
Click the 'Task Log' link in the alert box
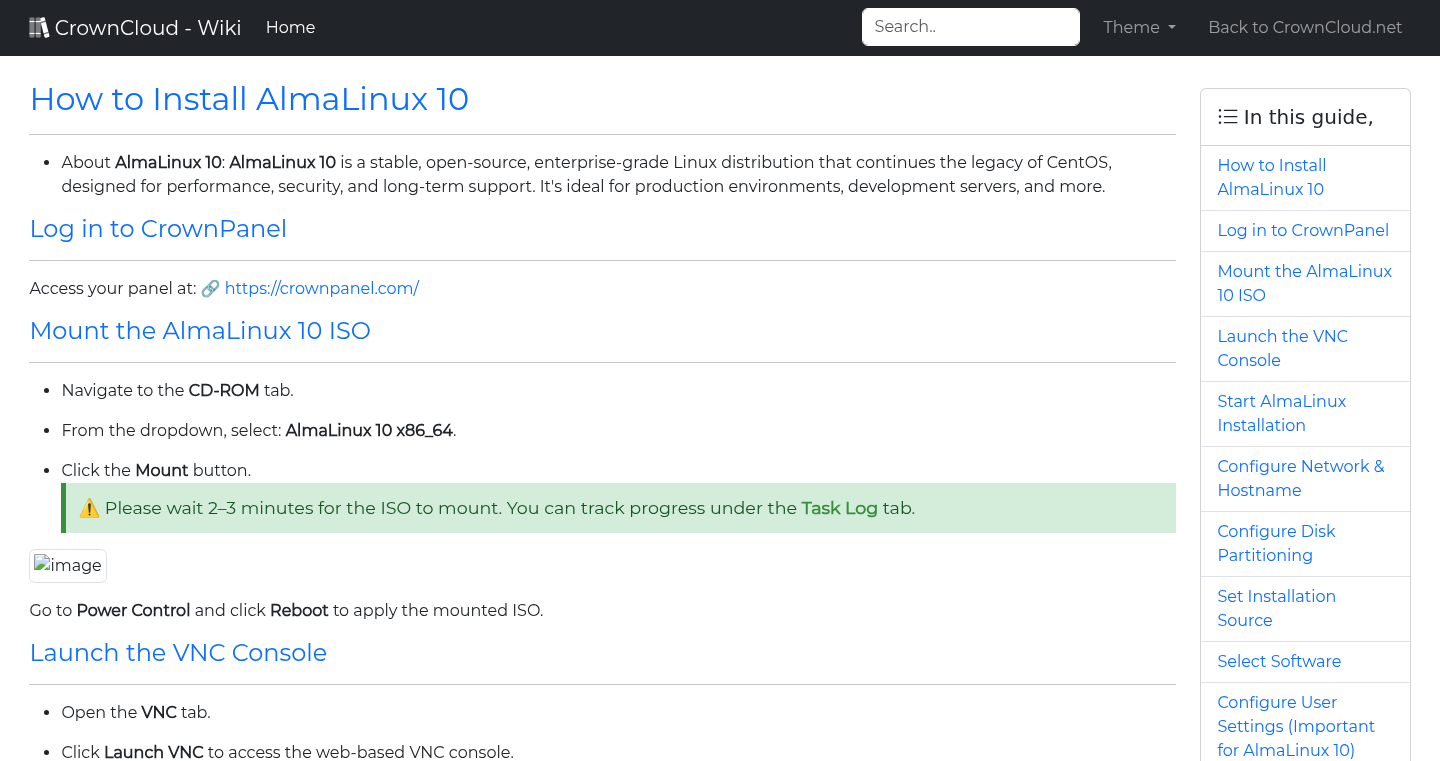click(839, 507)
